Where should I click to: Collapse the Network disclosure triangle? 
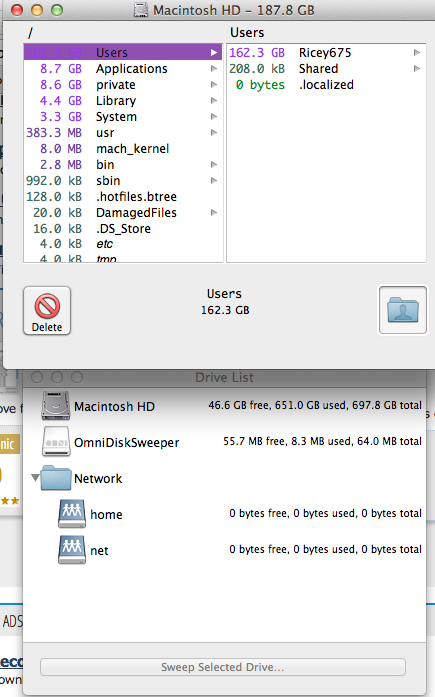(35, 478)
